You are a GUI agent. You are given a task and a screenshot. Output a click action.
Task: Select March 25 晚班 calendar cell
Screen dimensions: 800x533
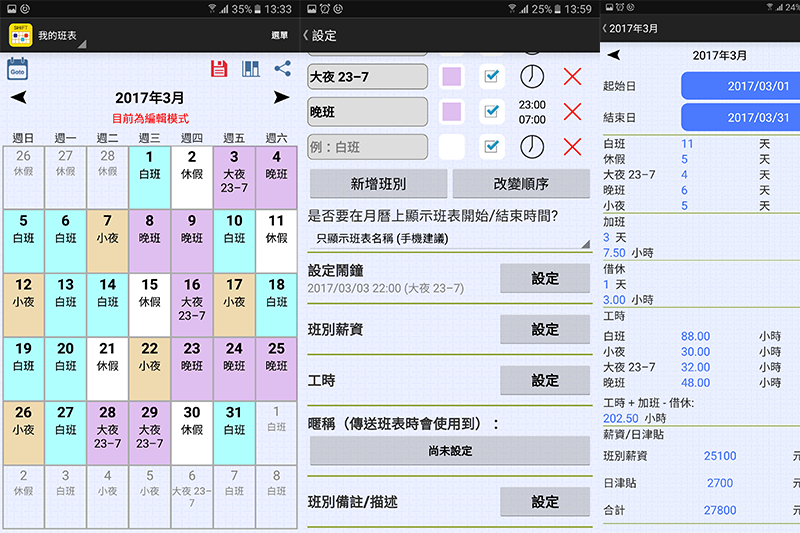276,369
